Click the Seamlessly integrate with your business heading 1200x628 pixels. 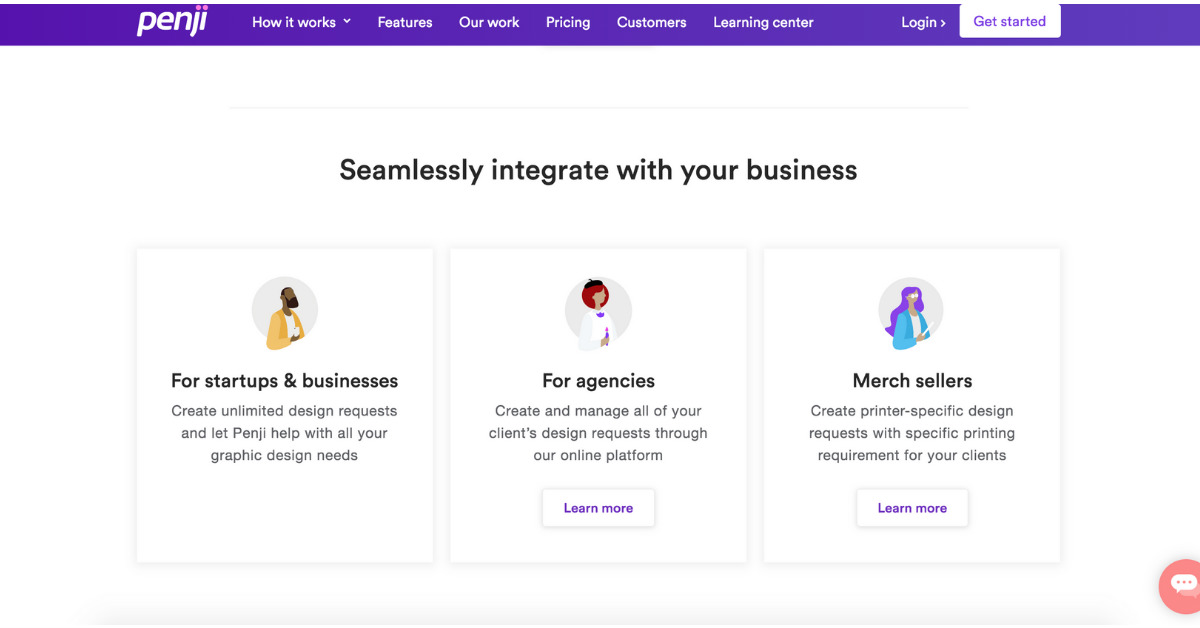pos(598,170)
